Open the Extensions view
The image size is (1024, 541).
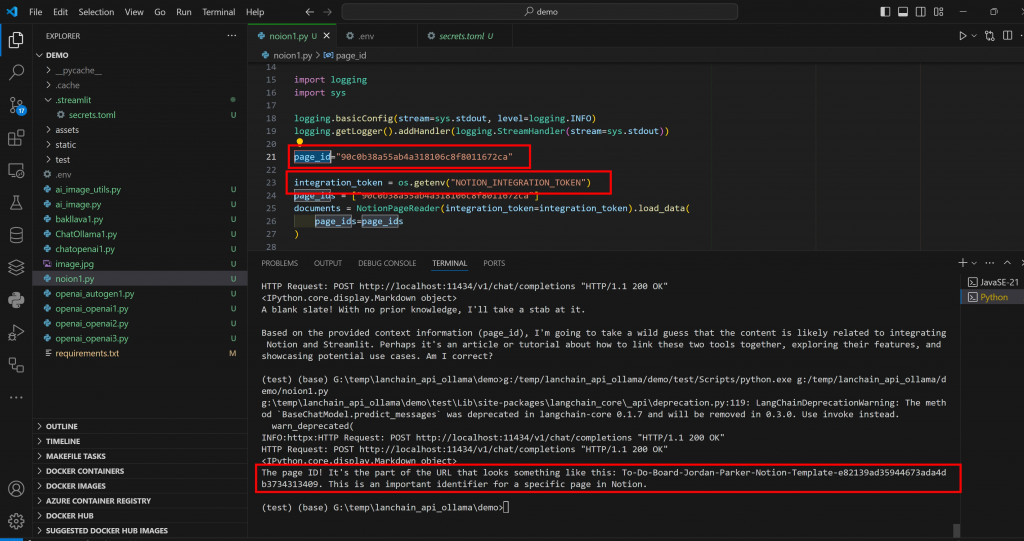tap(16, 138)
